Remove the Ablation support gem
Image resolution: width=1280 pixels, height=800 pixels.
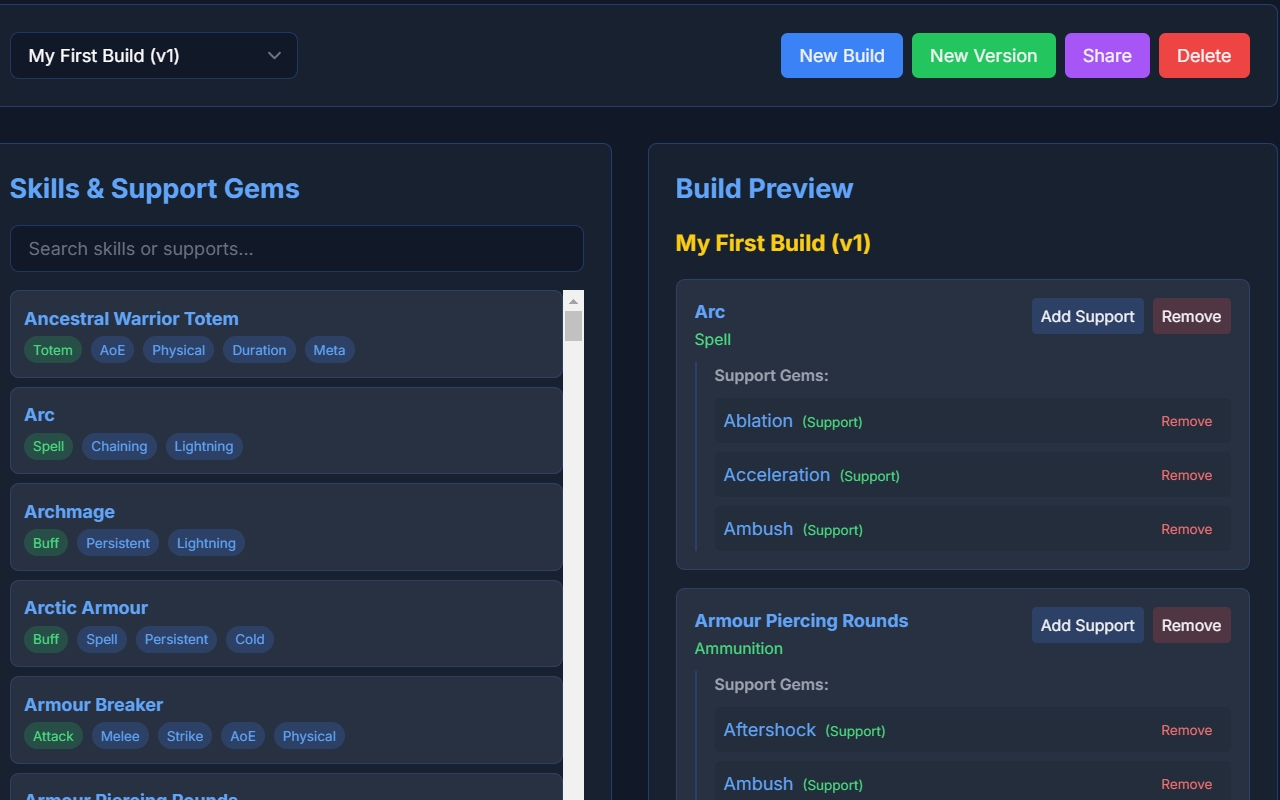[1187, 421]
